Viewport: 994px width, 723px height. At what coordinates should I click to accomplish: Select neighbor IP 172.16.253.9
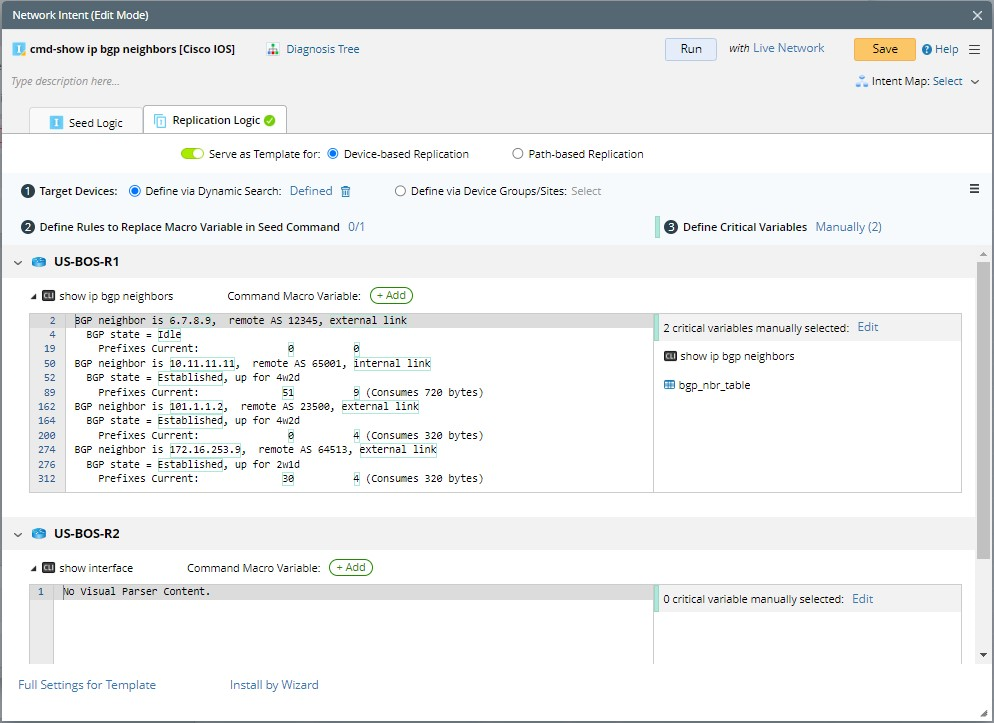(x=205, y=450)
